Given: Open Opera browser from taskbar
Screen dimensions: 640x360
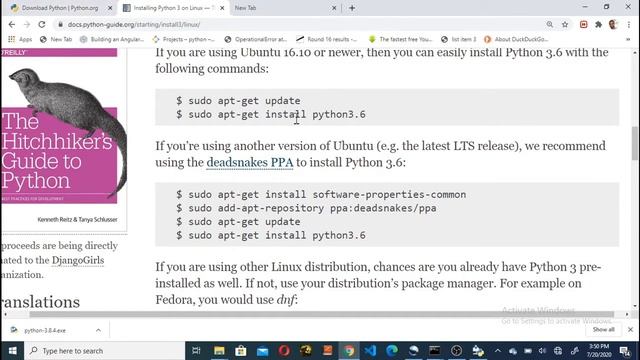Looking at the screenshot, I should click(x=284, y=351).
